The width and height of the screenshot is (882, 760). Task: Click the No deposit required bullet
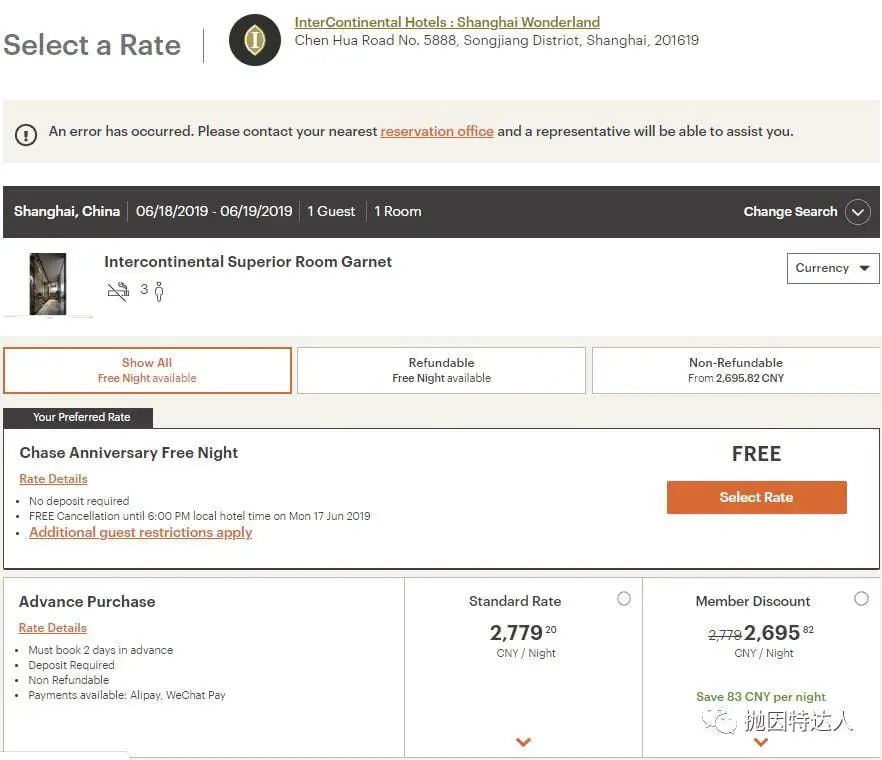click(x=79, y=501)
